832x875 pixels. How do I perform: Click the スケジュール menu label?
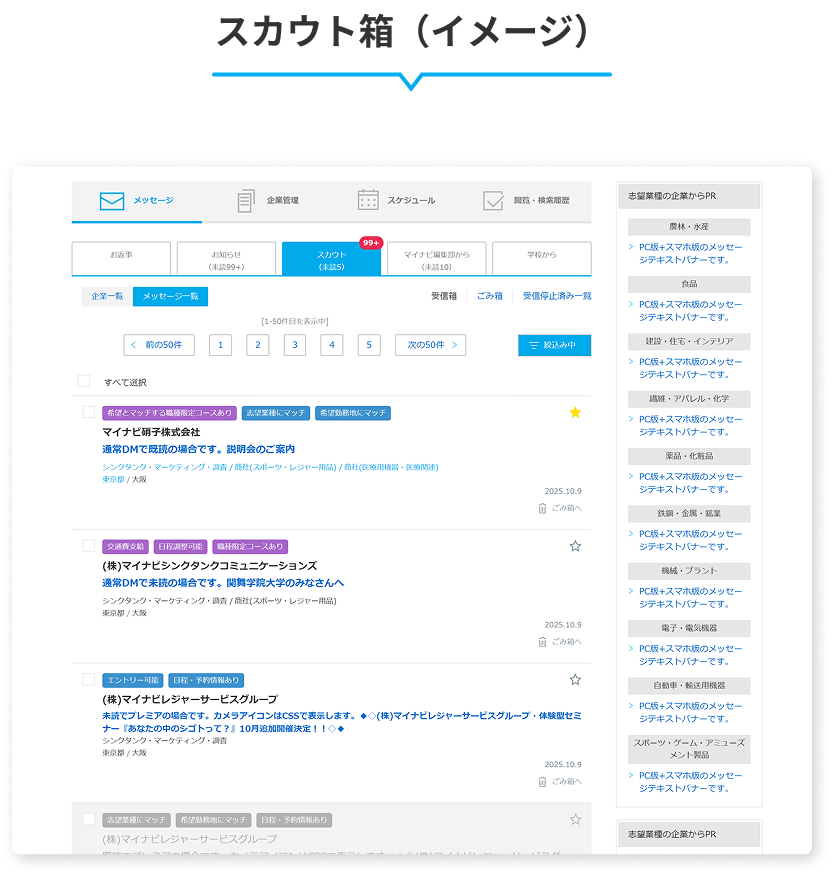pyautogui.click(x=411, y=200)
